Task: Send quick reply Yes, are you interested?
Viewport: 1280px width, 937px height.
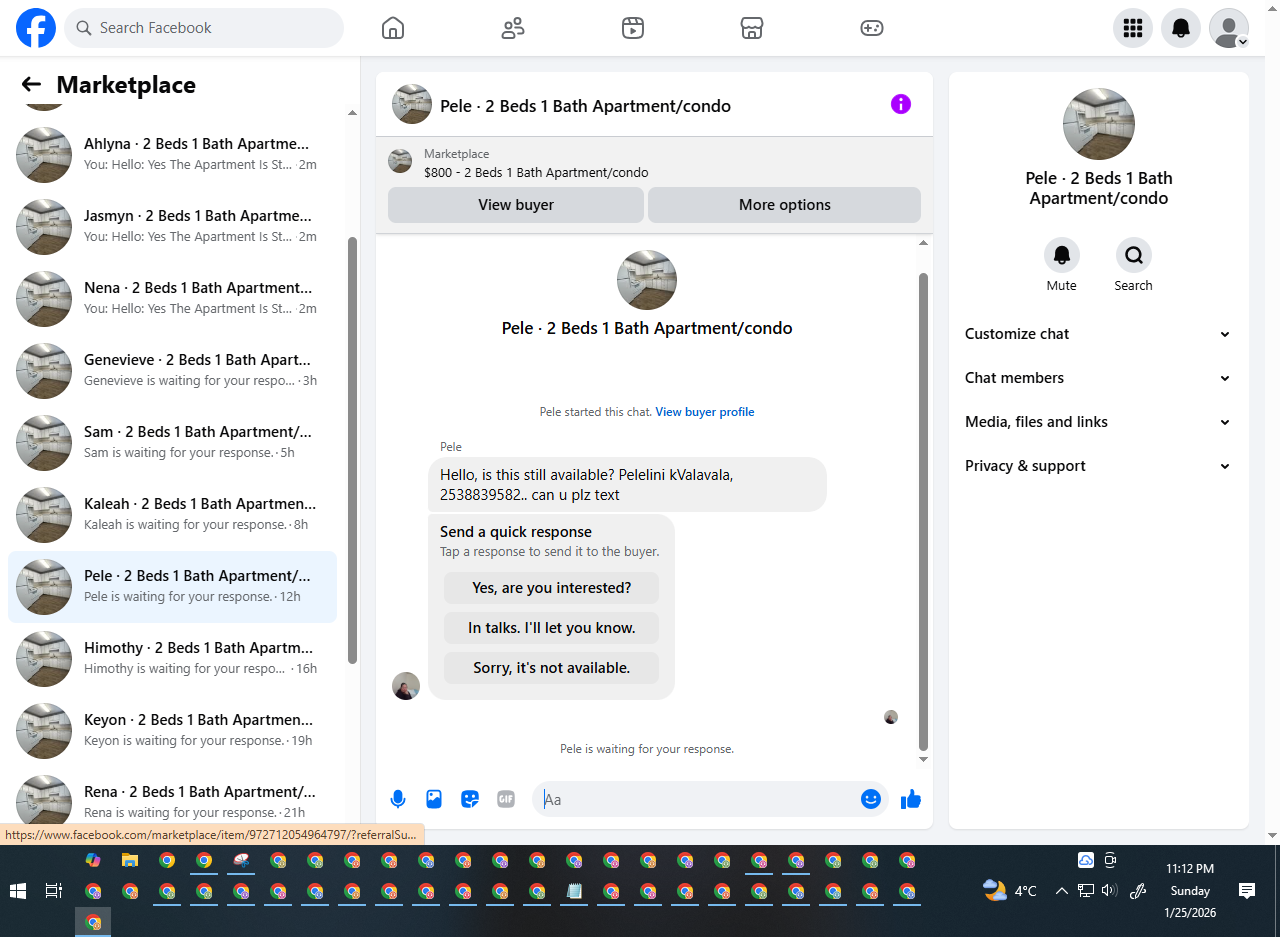Action: tap(552, 588)
